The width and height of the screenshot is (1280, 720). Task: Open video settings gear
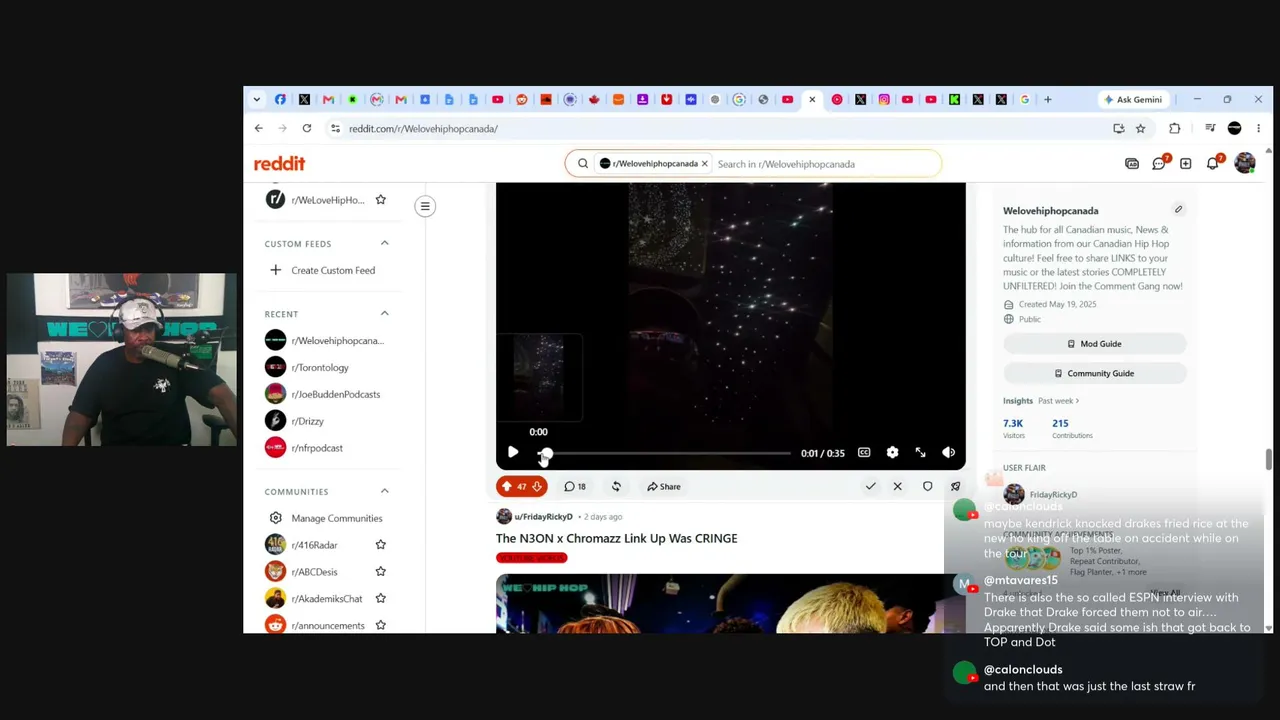point(892,453)
